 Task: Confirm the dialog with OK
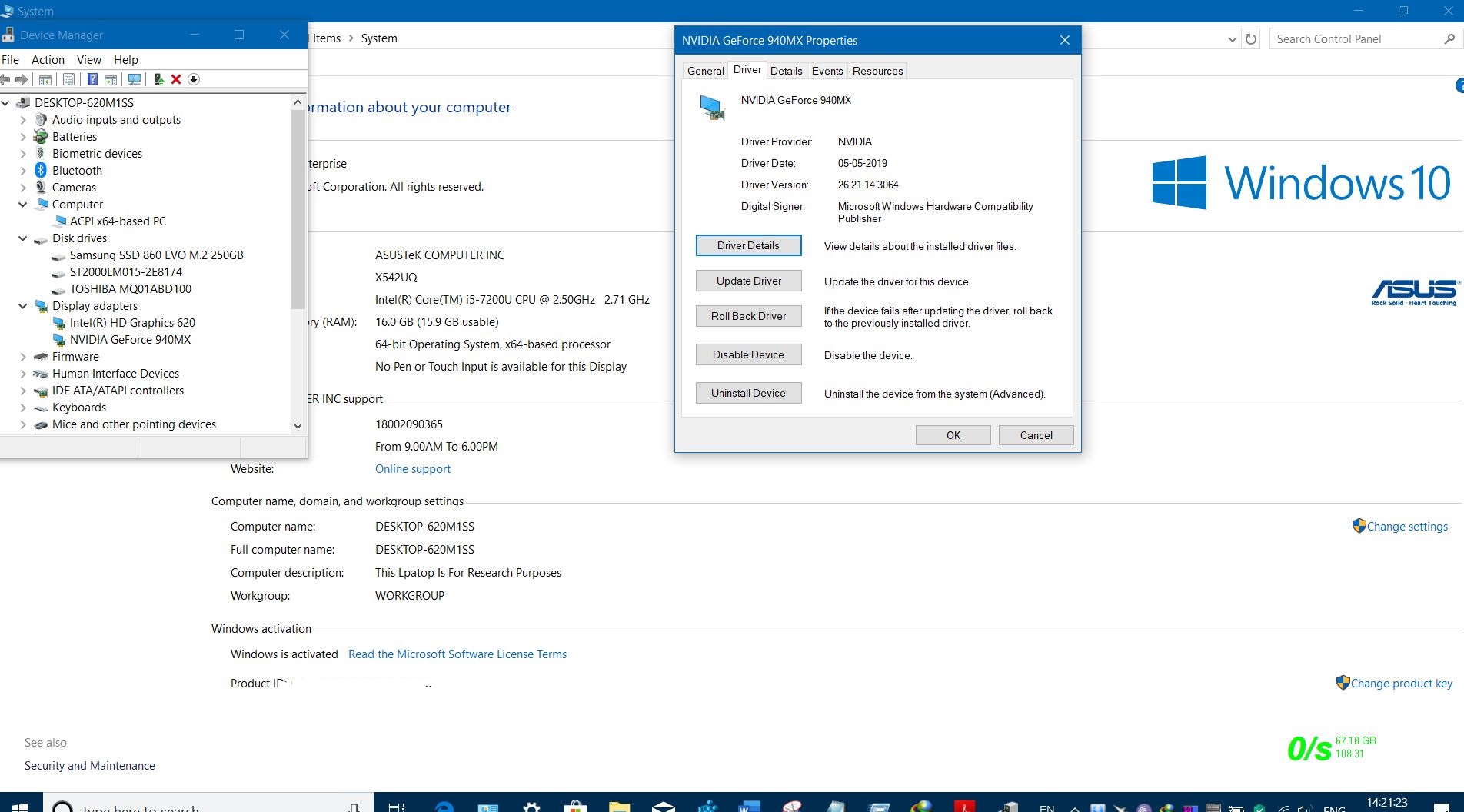point(953,435)
